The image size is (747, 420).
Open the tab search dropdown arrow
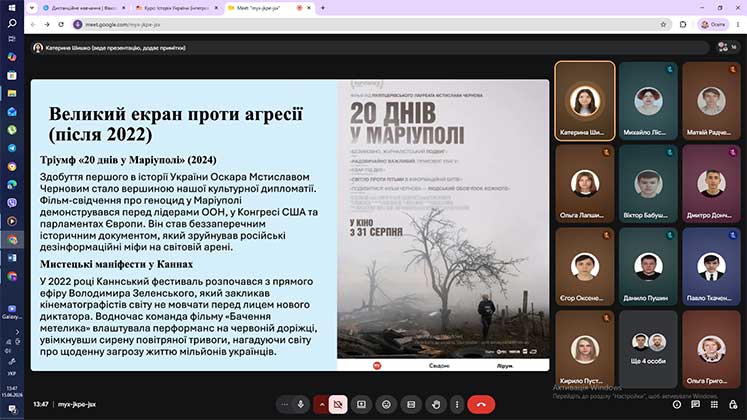[x=32, y=8]
